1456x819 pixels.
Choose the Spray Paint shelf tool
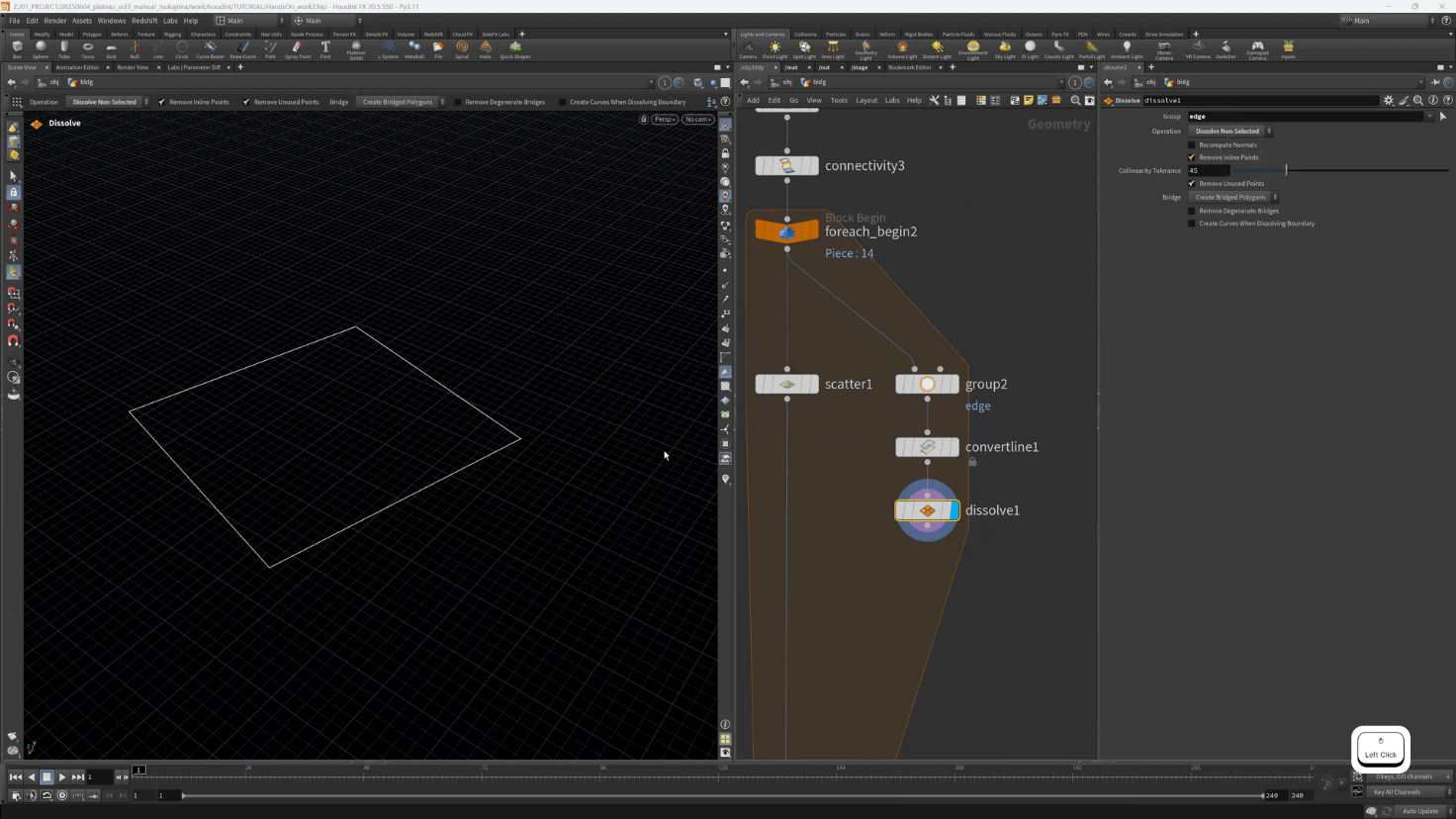pyautogui.click(x=297, y=48)
